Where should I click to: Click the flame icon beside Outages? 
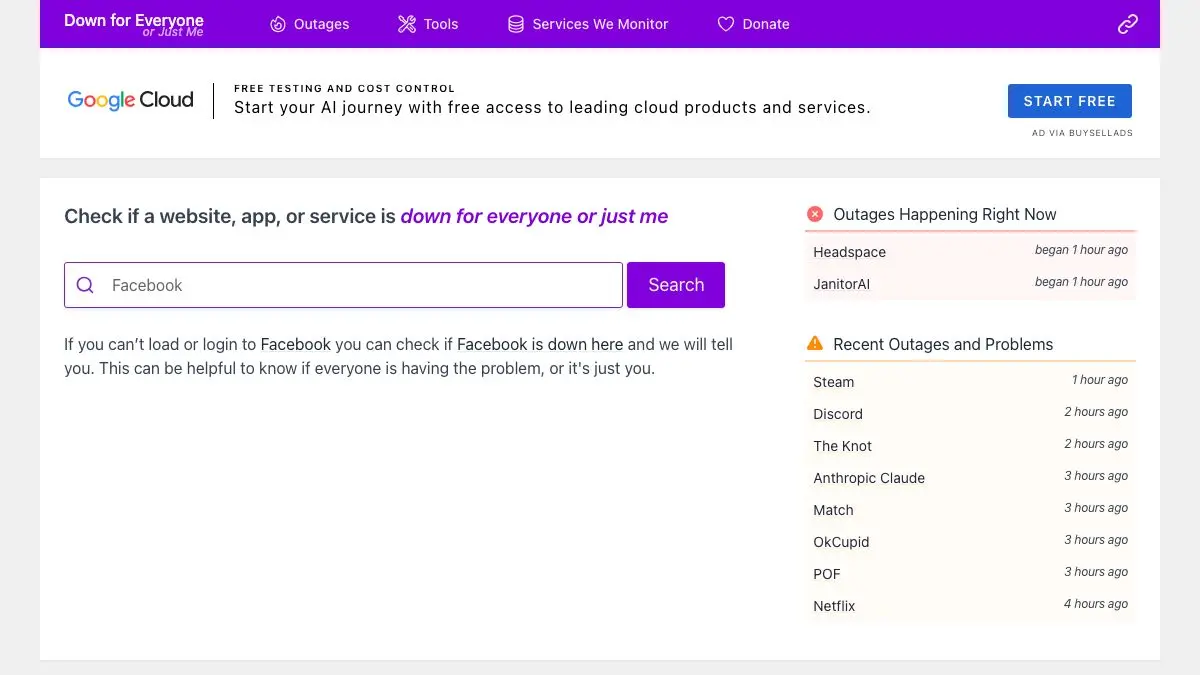(278, 24)
